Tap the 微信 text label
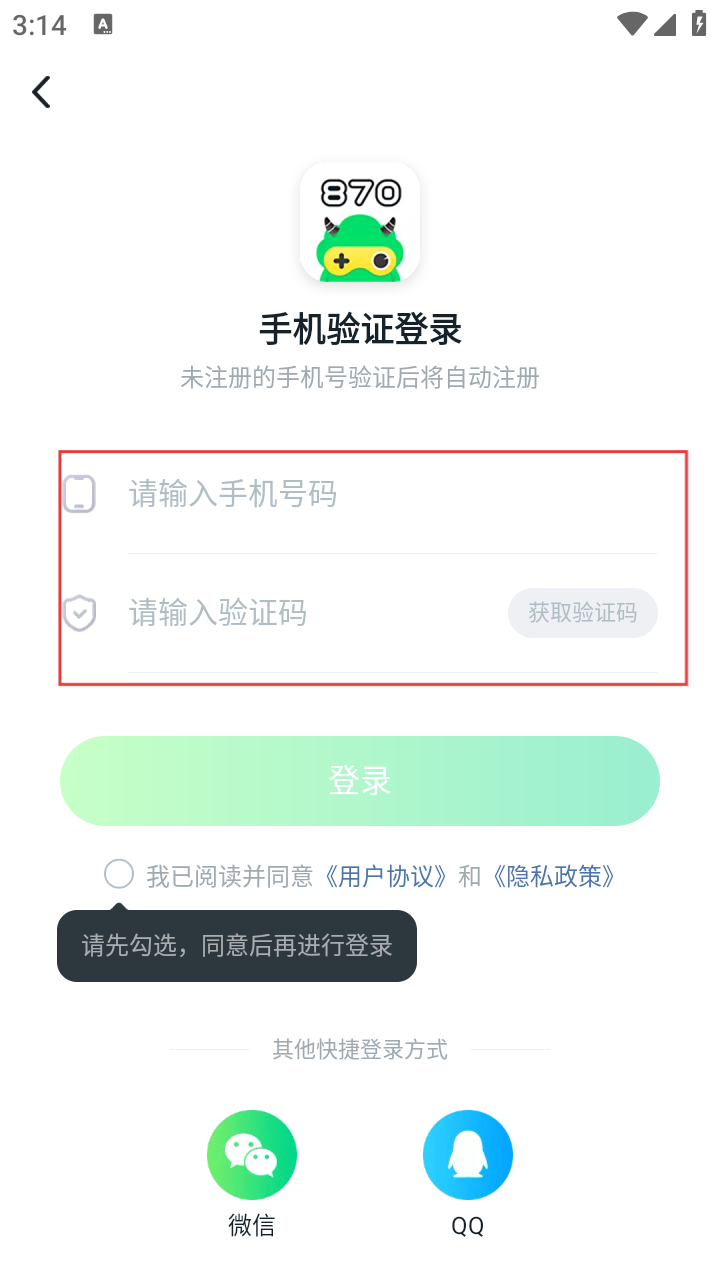 [x=252, y=1225]
